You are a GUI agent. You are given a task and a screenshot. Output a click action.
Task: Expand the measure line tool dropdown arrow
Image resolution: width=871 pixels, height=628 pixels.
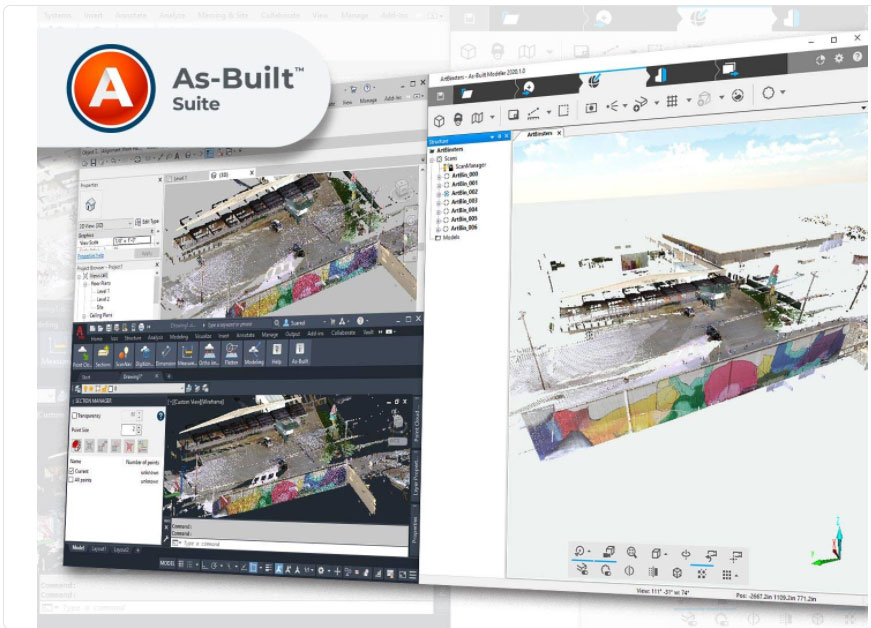coord(548,112)
